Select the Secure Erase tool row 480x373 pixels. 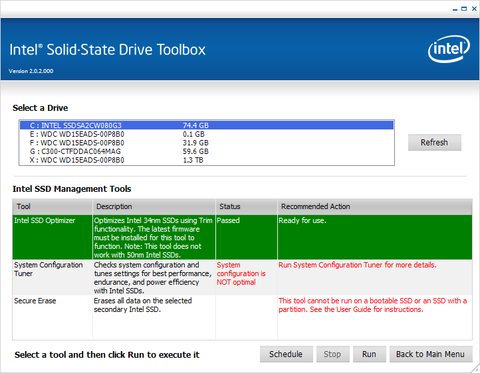[242, 317]
